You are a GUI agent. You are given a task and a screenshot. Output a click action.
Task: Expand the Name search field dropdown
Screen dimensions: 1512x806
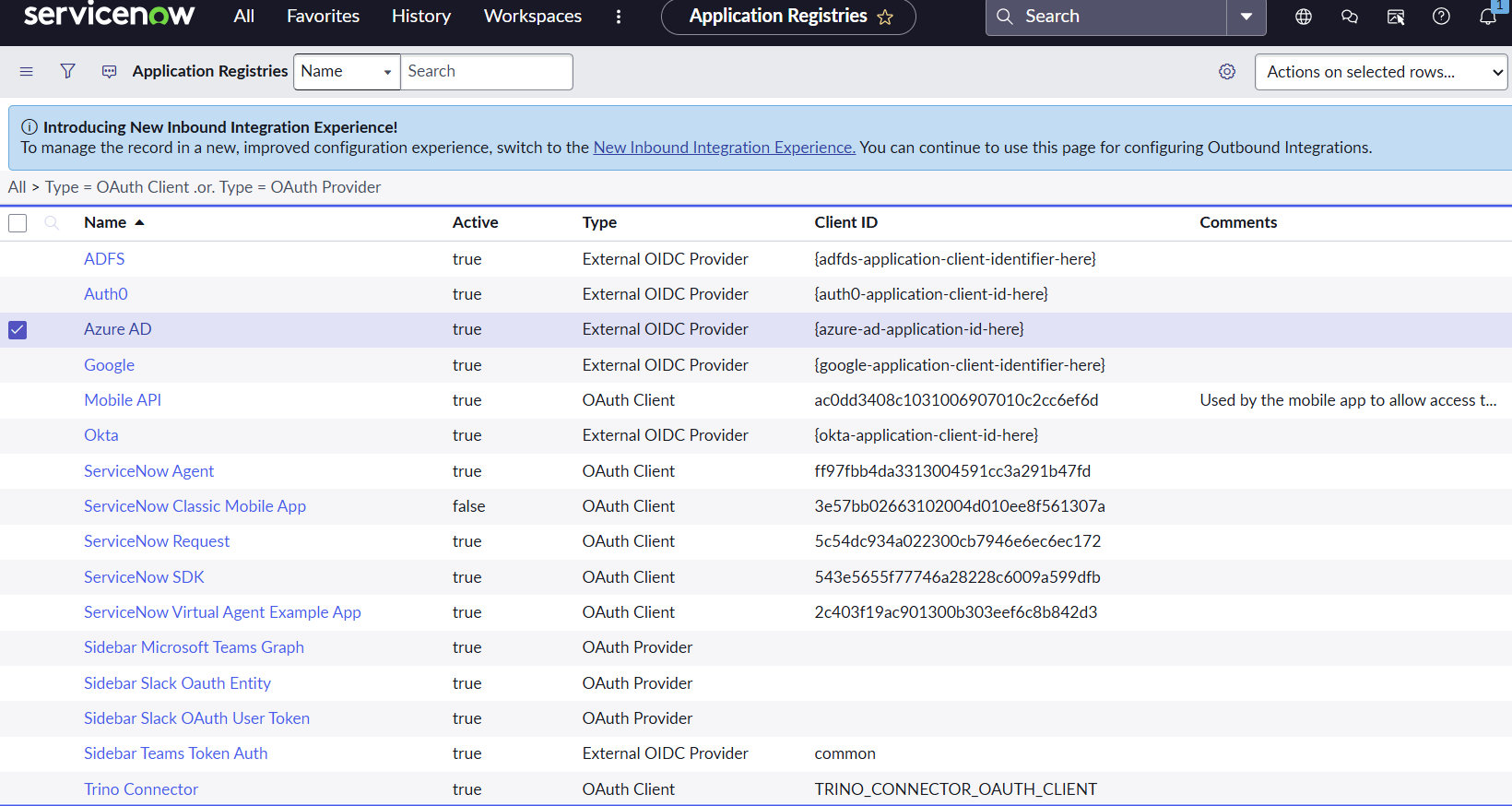(x=347, y=72)
